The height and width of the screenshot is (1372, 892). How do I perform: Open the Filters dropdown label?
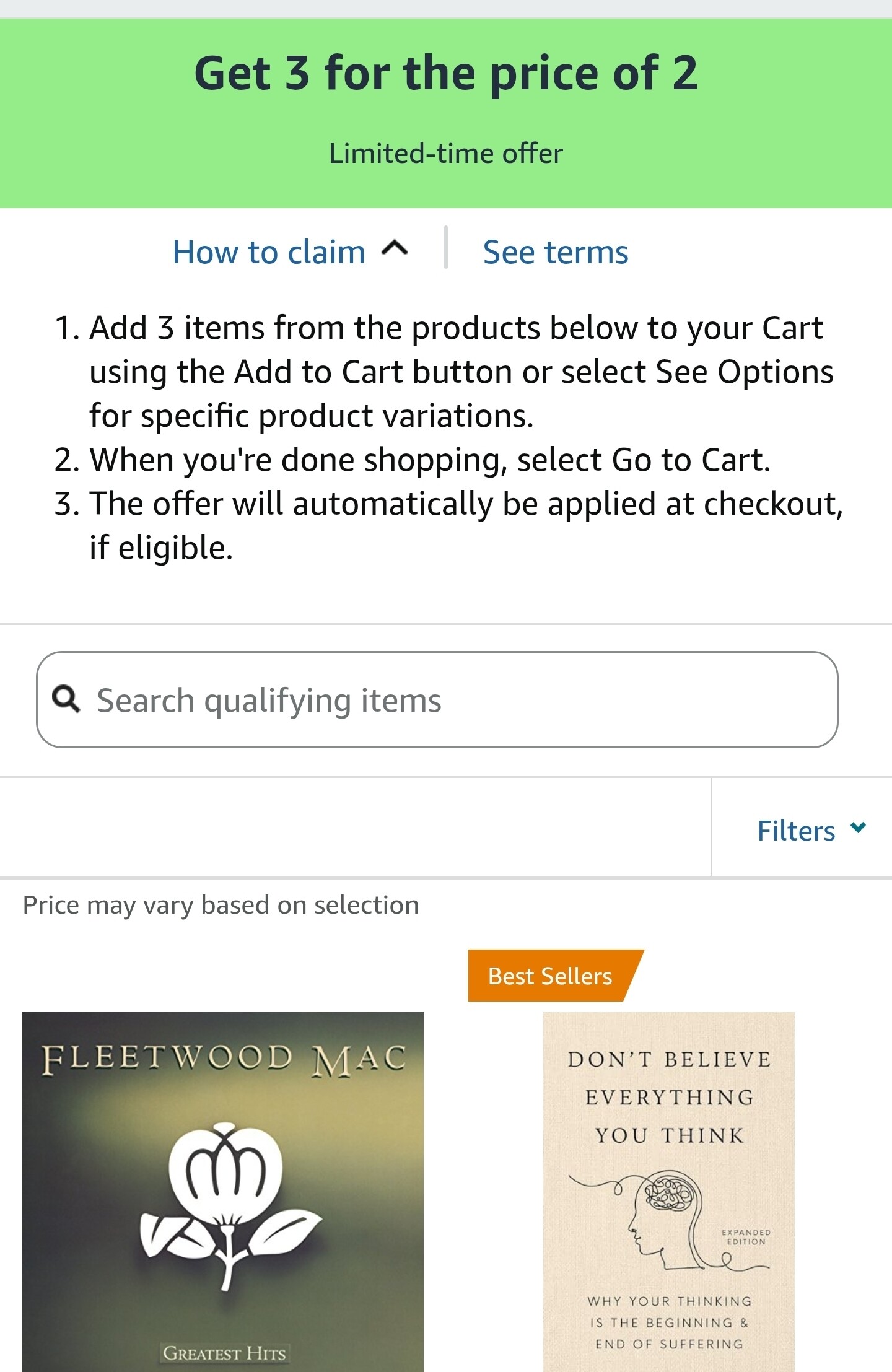click(x=796, y=831)
